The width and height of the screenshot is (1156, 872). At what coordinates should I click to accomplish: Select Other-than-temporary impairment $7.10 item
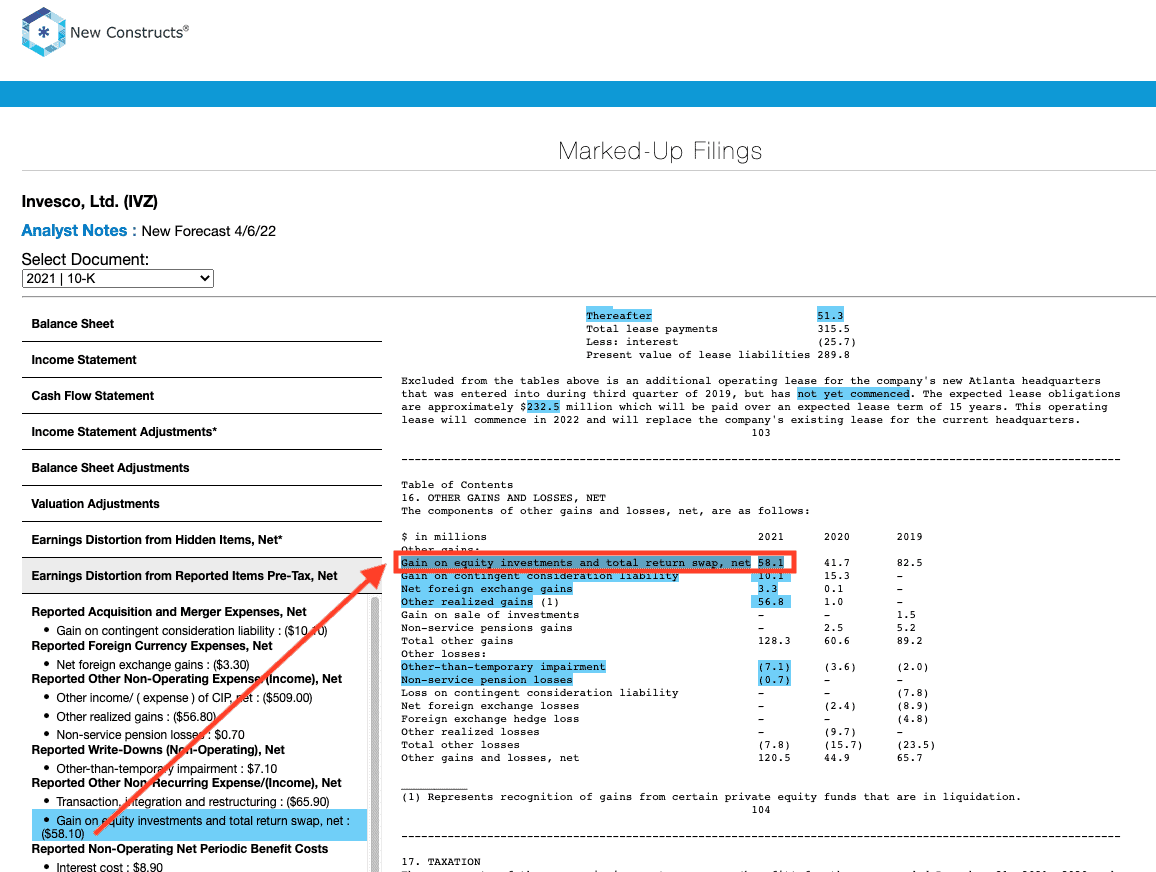click(x=167, y=769)
